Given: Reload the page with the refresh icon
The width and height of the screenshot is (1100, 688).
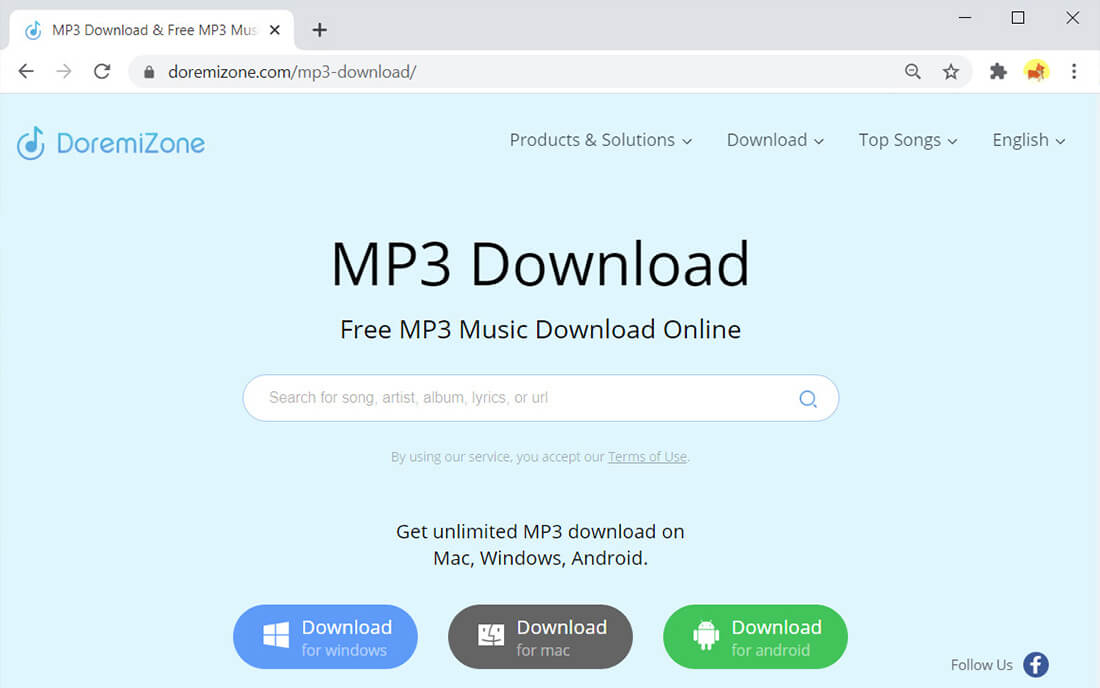Looking at the screenshot, I should (x=100, y=71).
